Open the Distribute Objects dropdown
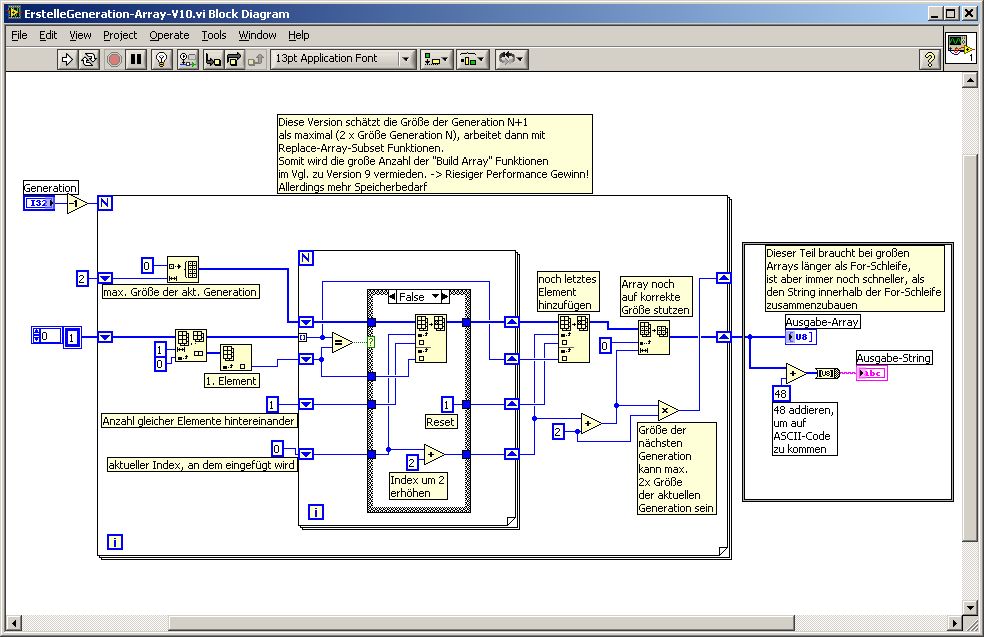 coord(473,60)
